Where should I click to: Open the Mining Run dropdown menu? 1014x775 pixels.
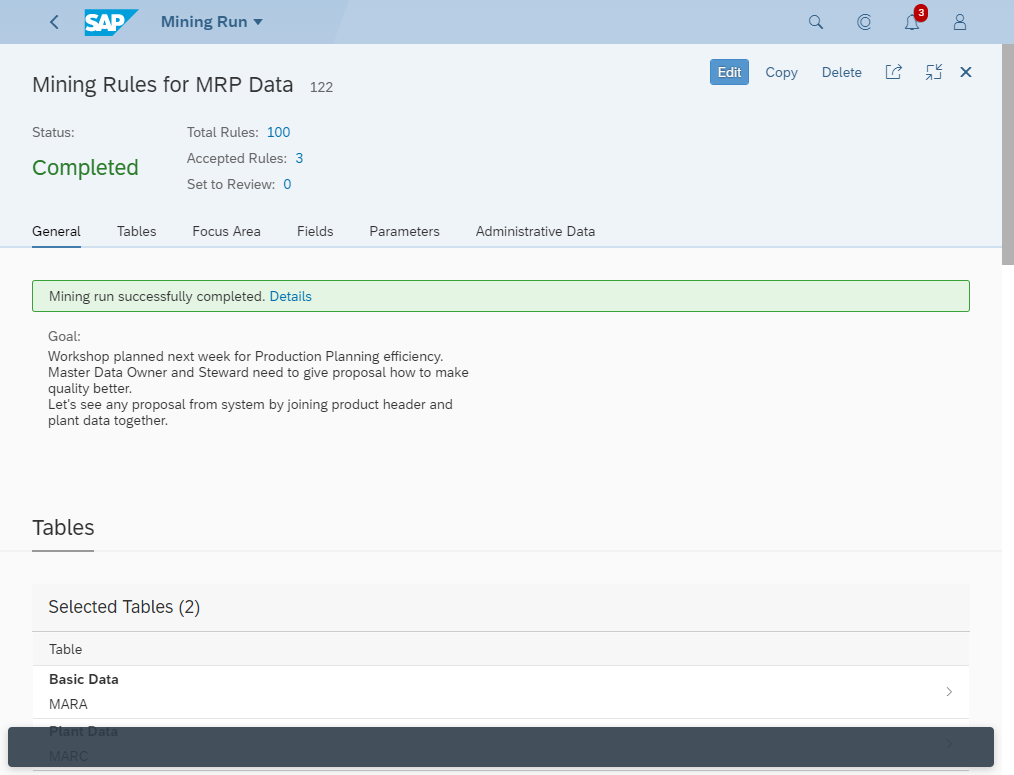pyautogui.click(x=211, y=22)
